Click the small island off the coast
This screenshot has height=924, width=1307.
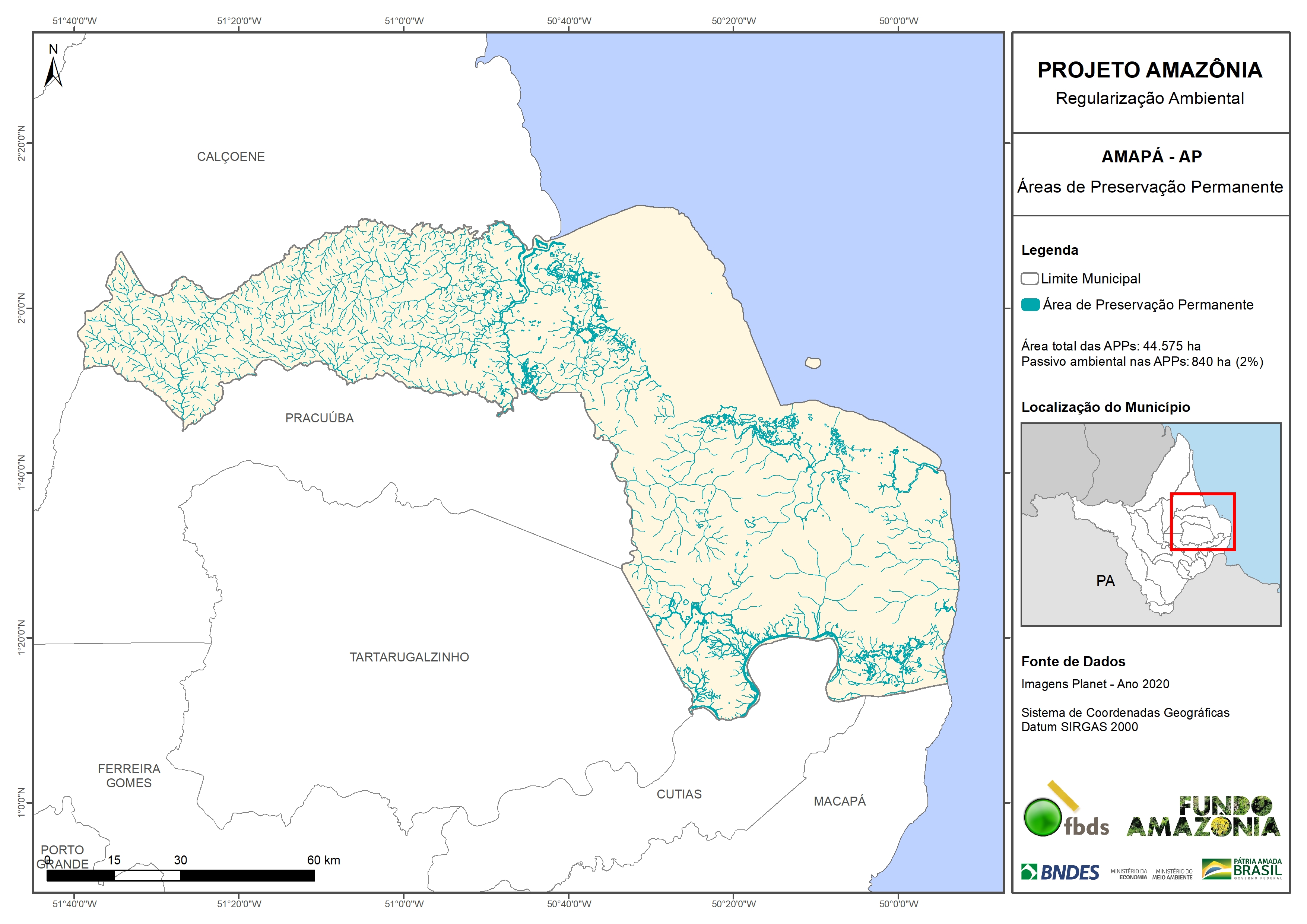point(813,363)
